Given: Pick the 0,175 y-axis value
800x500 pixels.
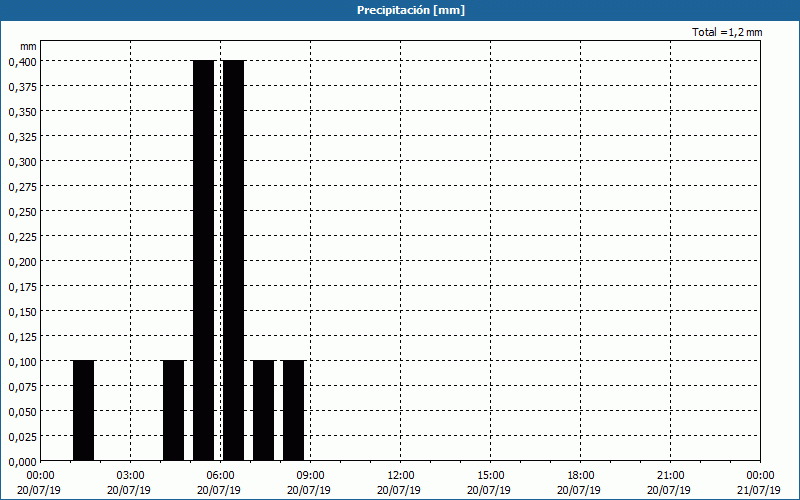Looking at the screenshot, I should click(22, 286).
